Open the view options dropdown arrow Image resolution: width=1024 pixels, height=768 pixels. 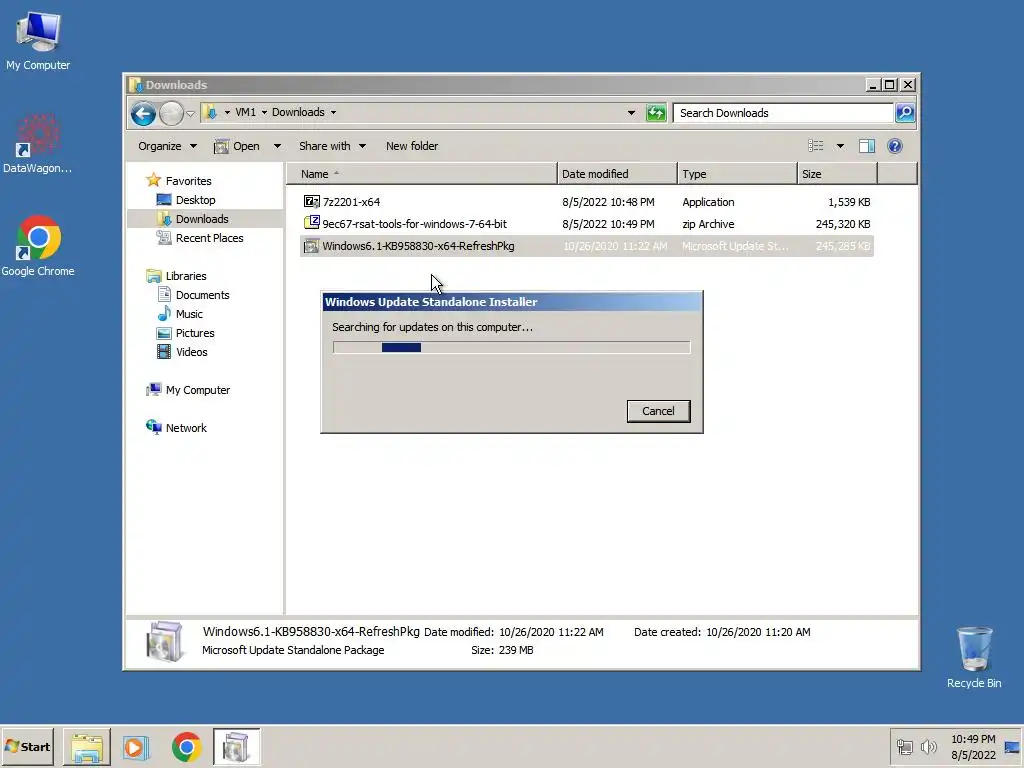(x=840, y=146)
